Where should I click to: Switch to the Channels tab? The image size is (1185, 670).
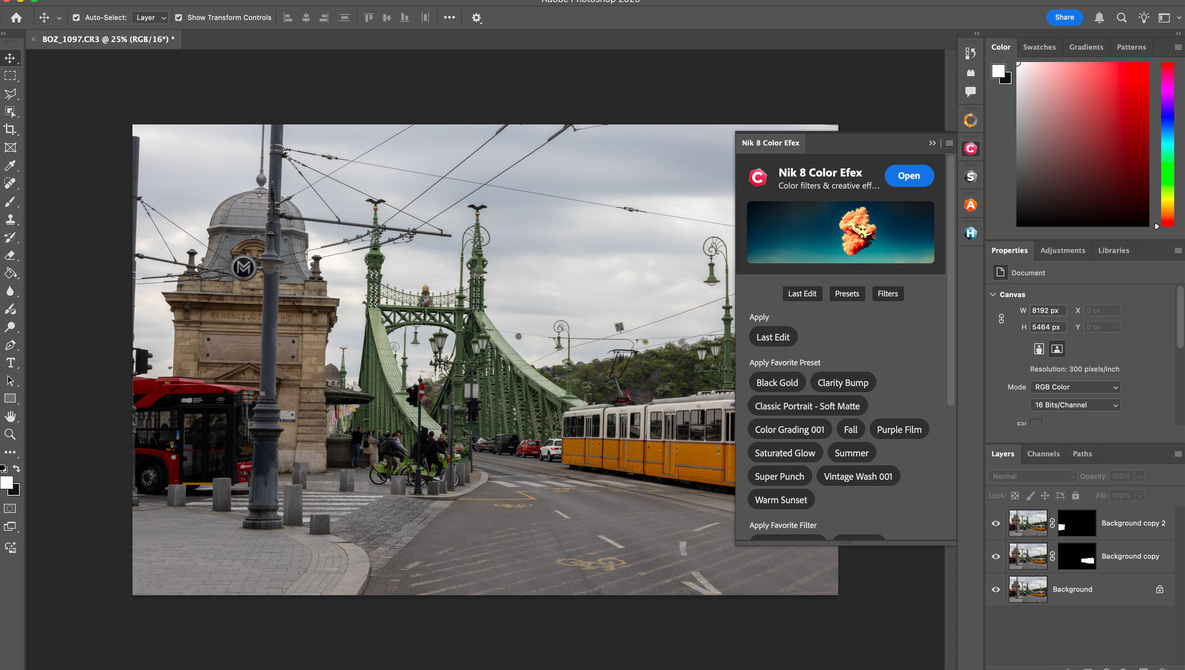[1043, 454]
